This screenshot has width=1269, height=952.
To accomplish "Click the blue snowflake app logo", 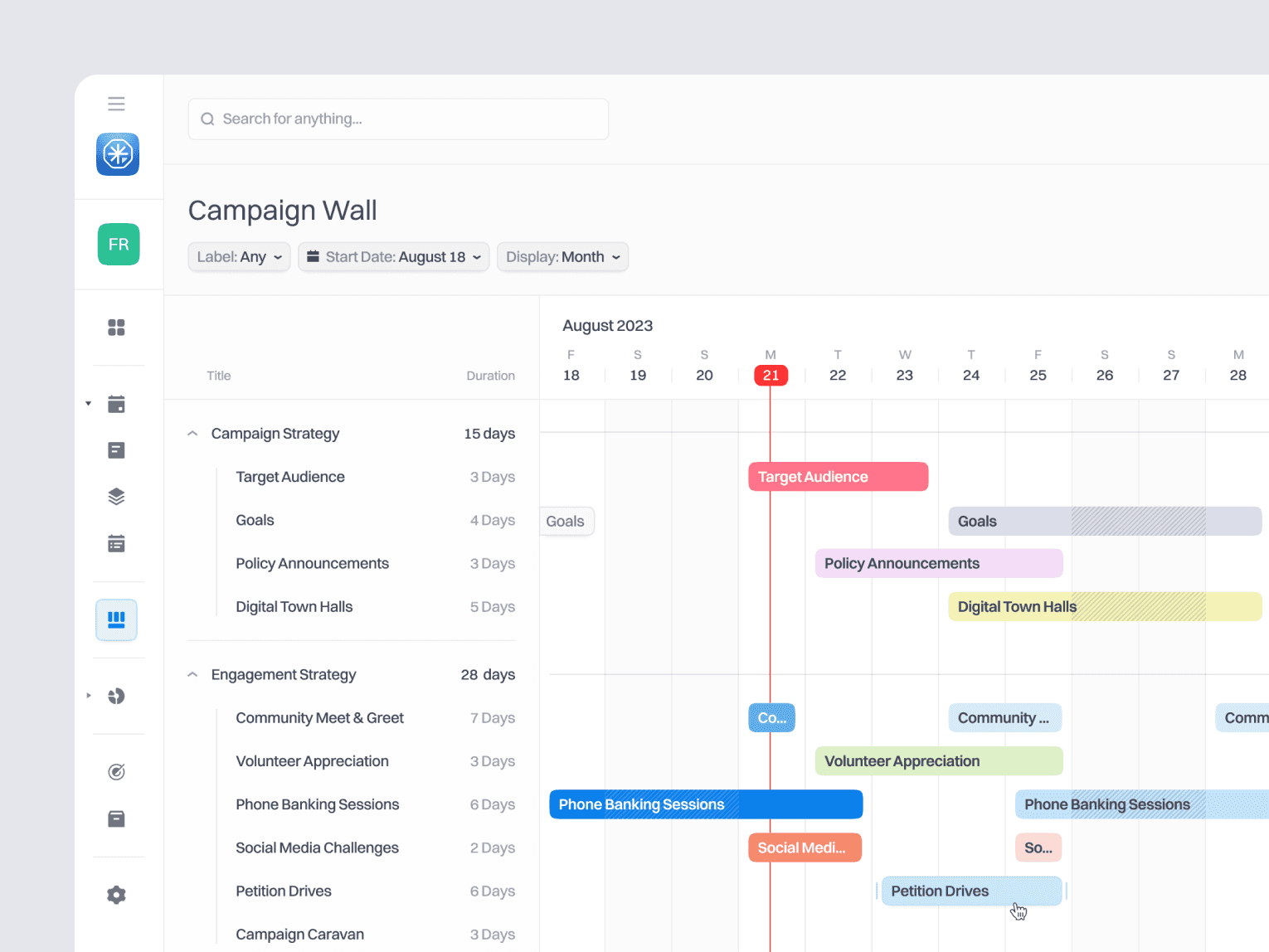I will click(117, 153).
